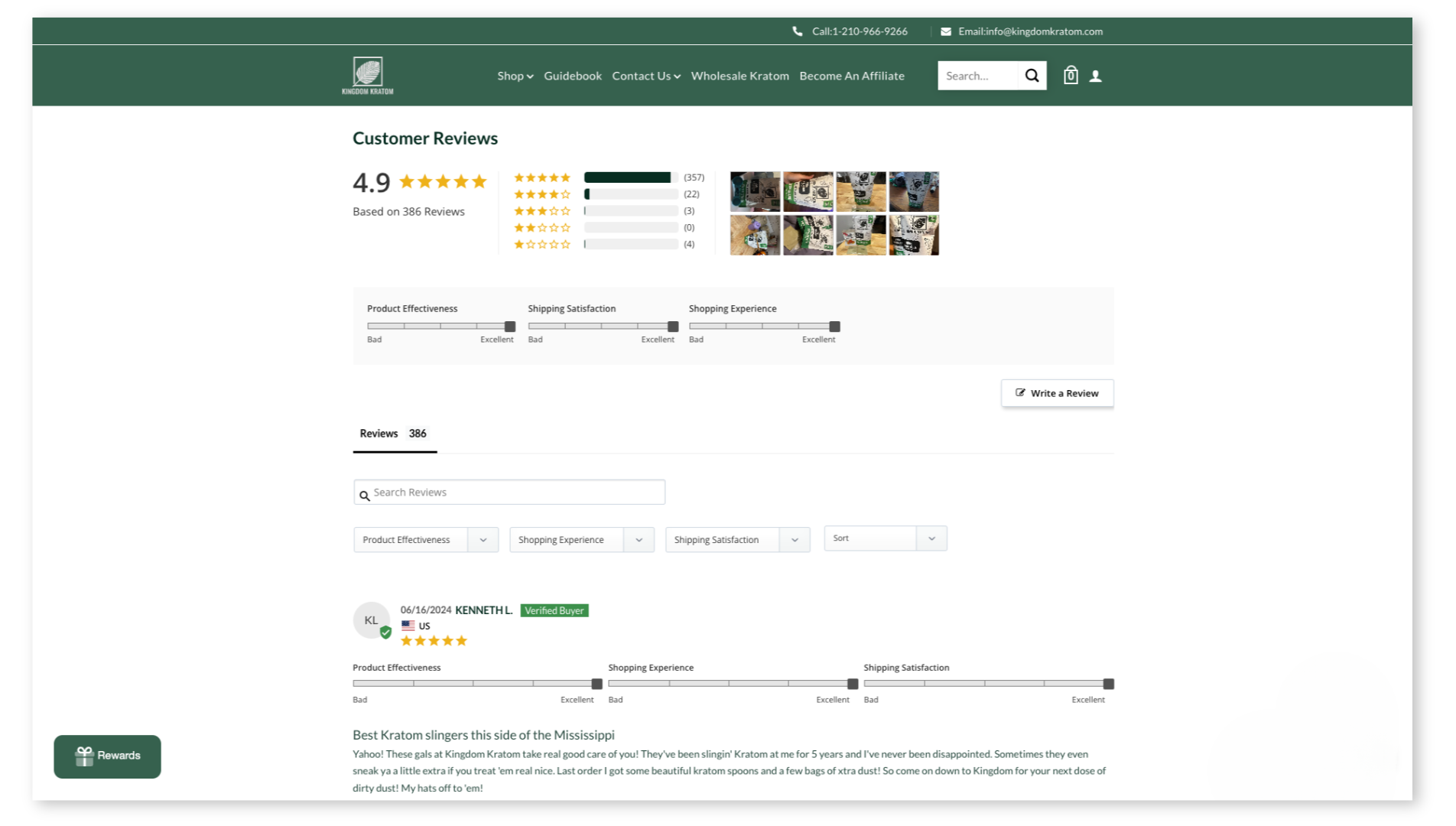Open the first customer photo thumbnail
The width and height of the screenshot is (1456, 826).
[755, 191]
